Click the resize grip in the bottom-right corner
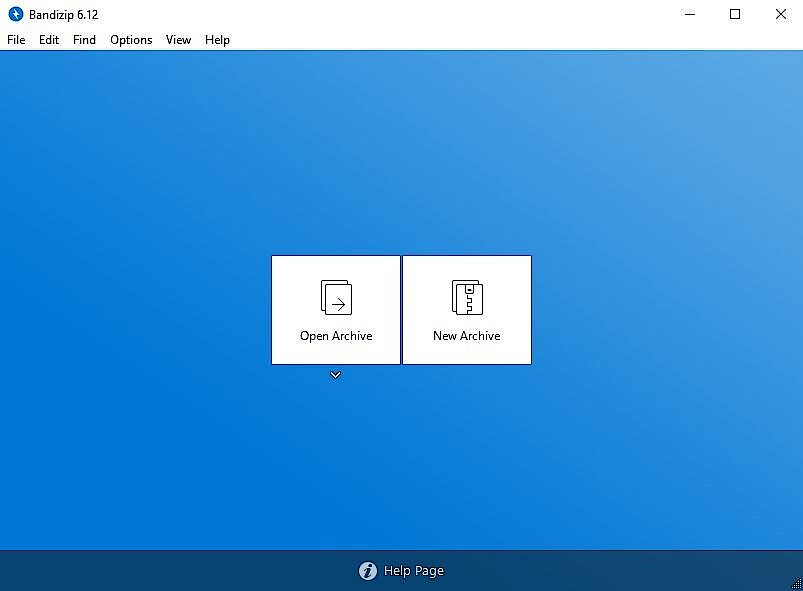Screen dimensions: 803x591 pos(796,585)
